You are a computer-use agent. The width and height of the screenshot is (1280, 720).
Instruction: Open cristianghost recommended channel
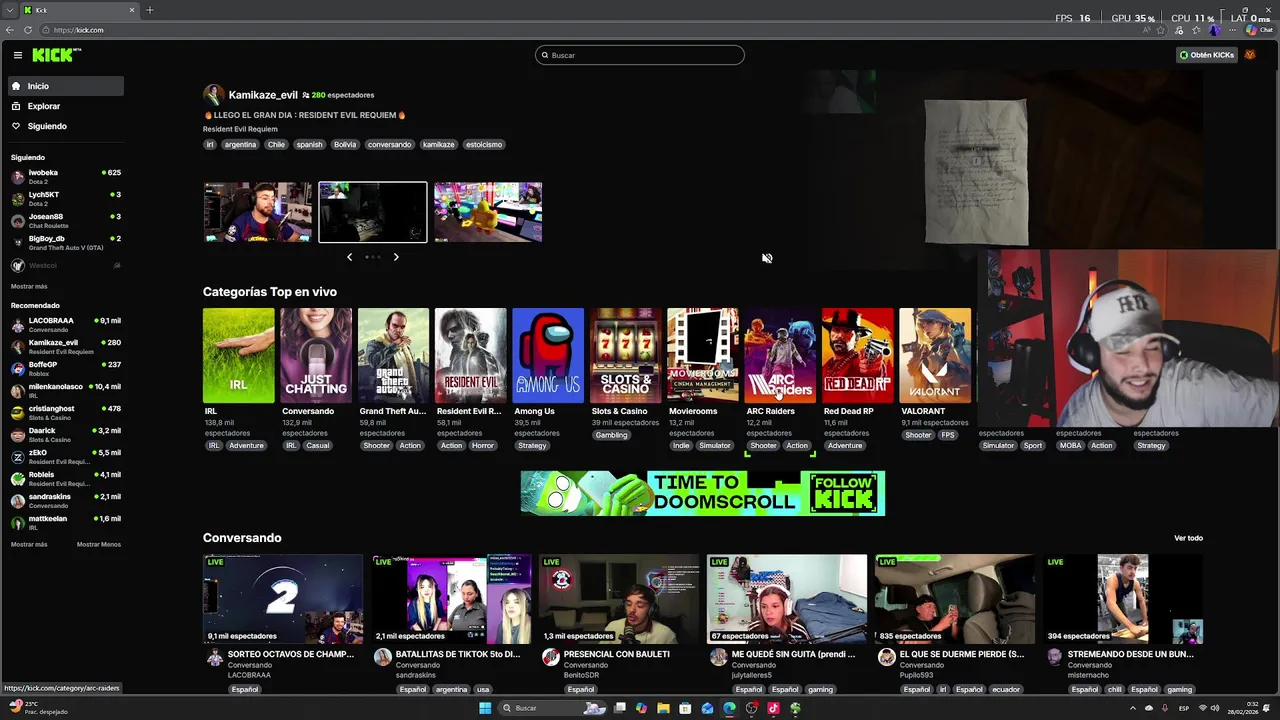pos(66,412)
